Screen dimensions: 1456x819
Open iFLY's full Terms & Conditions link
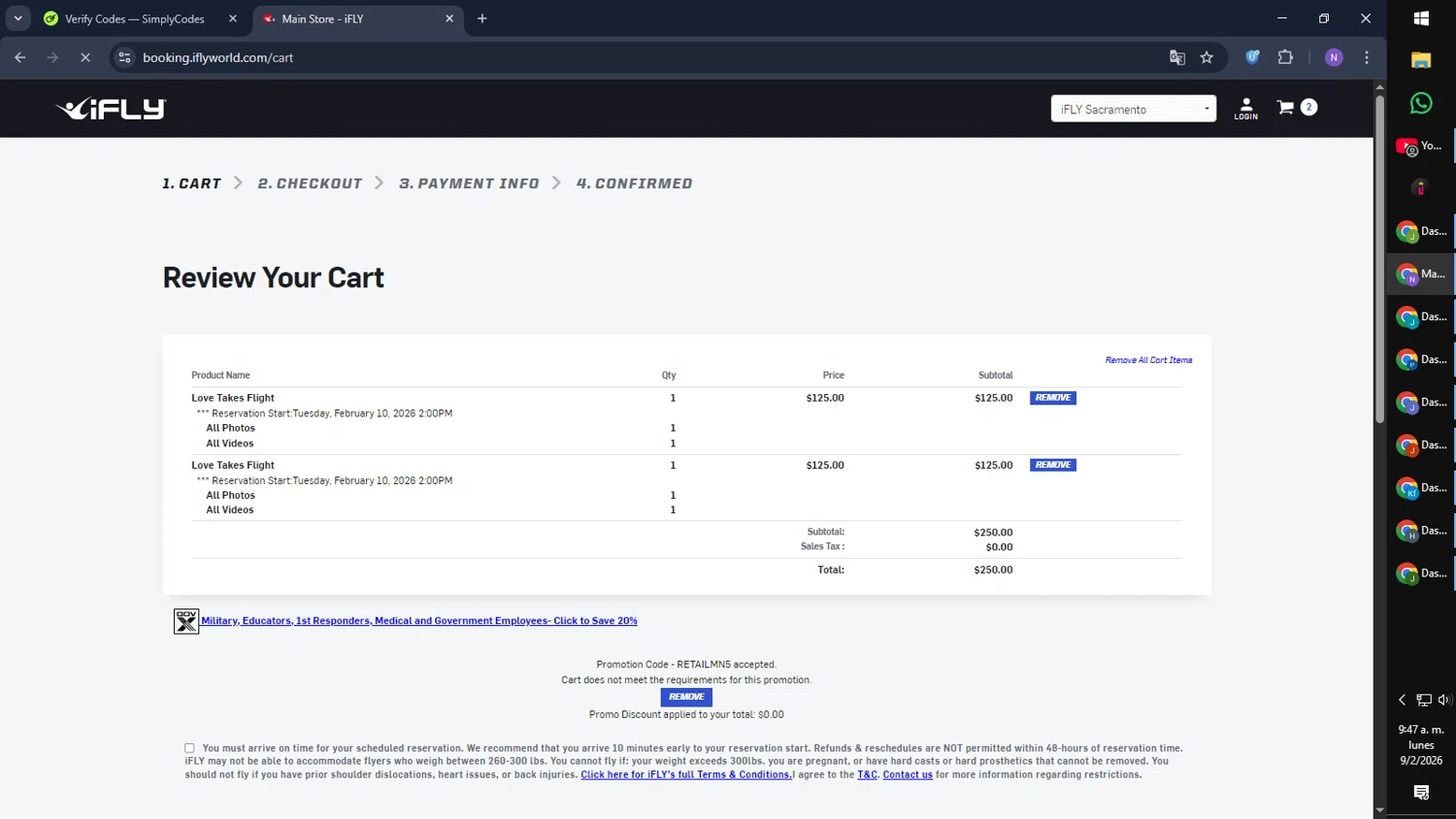[x=686, y=774]
